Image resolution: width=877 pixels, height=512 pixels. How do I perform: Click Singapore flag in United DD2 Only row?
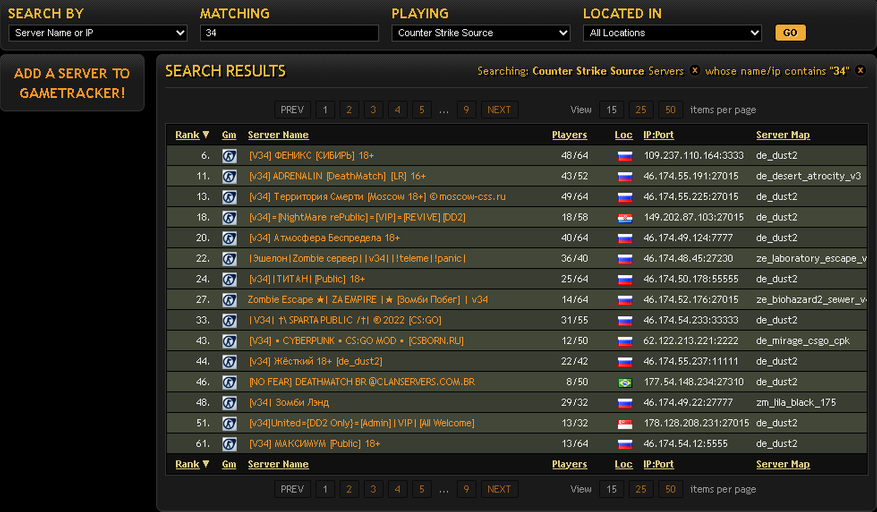(x=625, y=424)
